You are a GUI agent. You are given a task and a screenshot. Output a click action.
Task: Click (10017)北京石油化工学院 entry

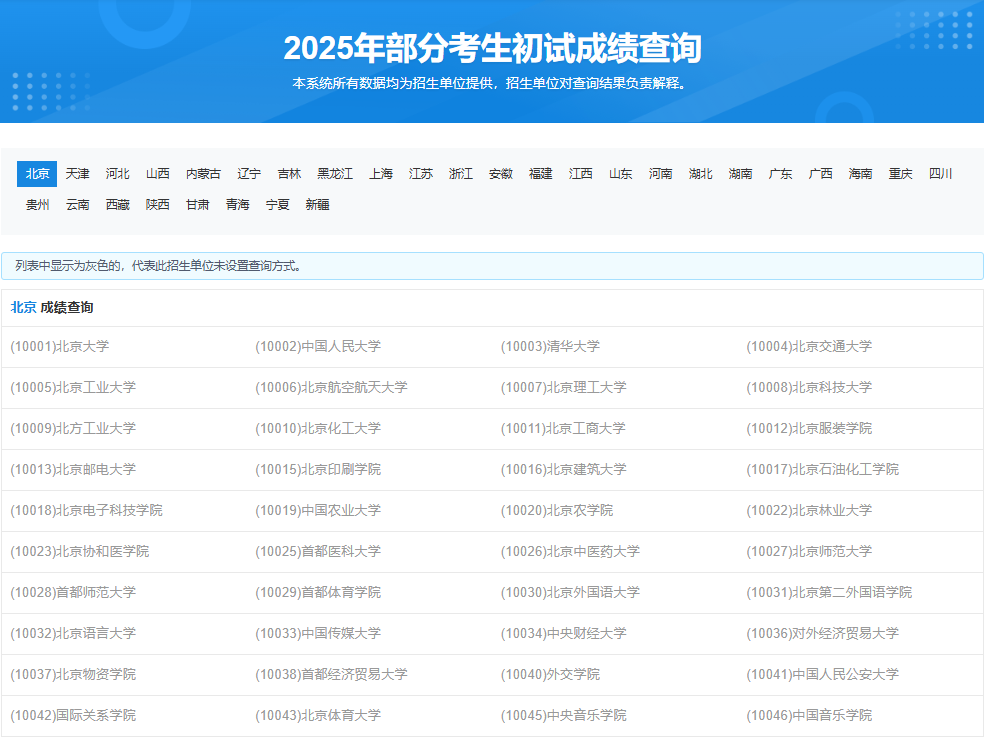[x=822, y=470]
